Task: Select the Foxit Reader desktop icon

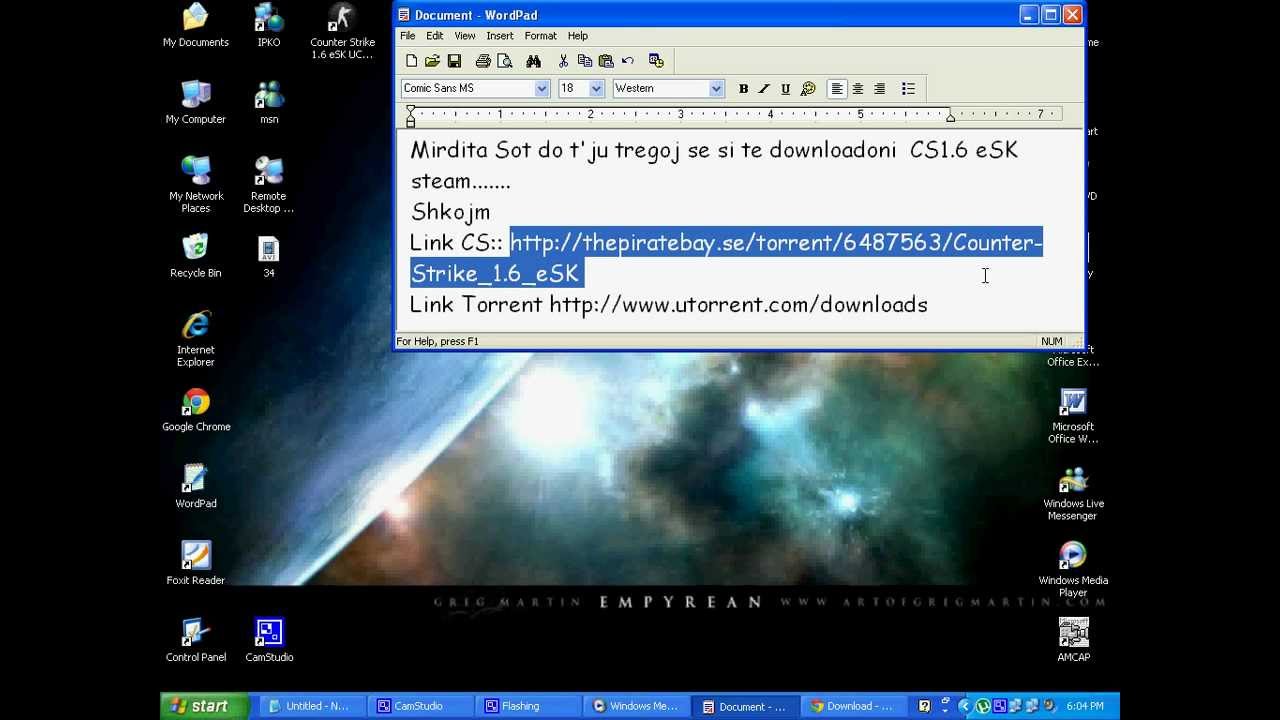Action: coord(196,565)
